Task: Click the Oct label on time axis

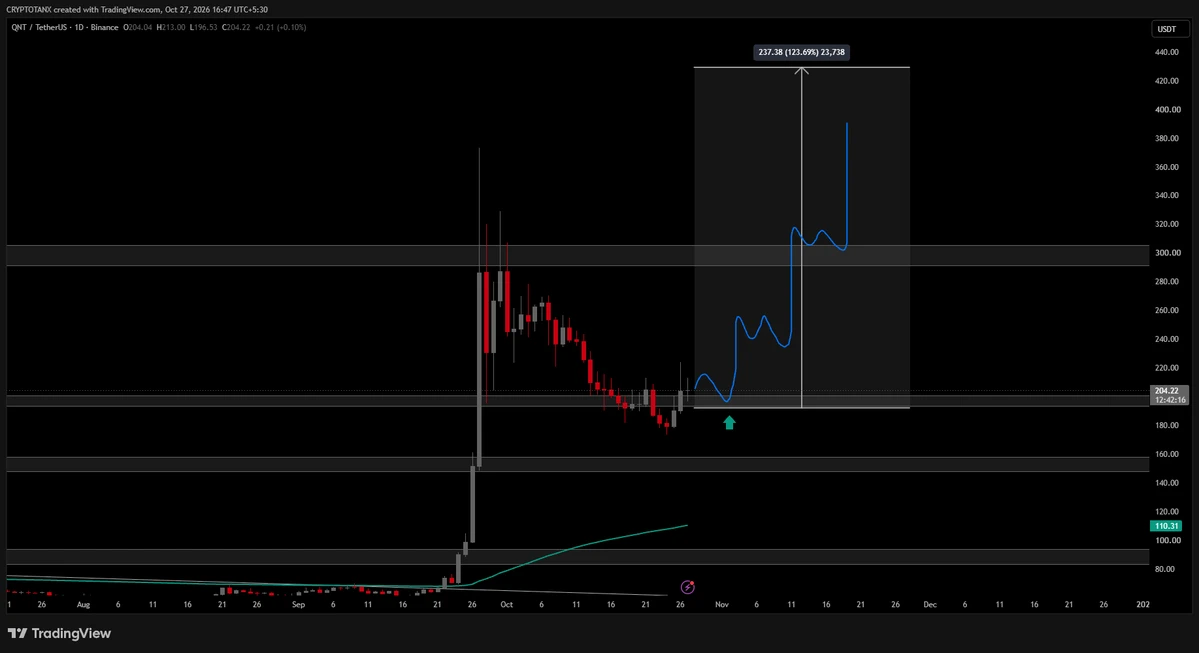Action: 506,604
